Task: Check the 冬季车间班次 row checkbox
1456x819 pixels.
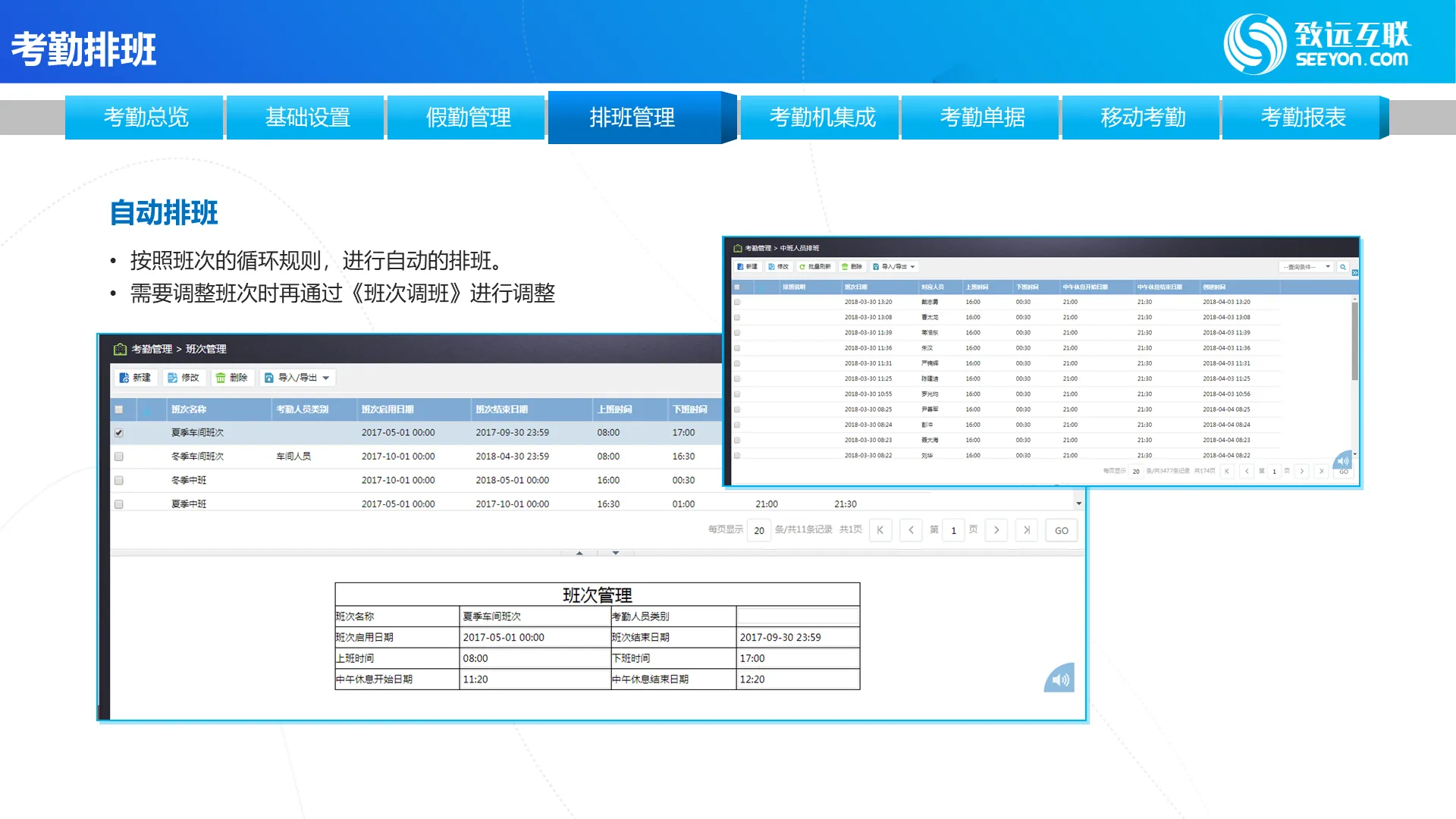Action: tap(119, 457)
